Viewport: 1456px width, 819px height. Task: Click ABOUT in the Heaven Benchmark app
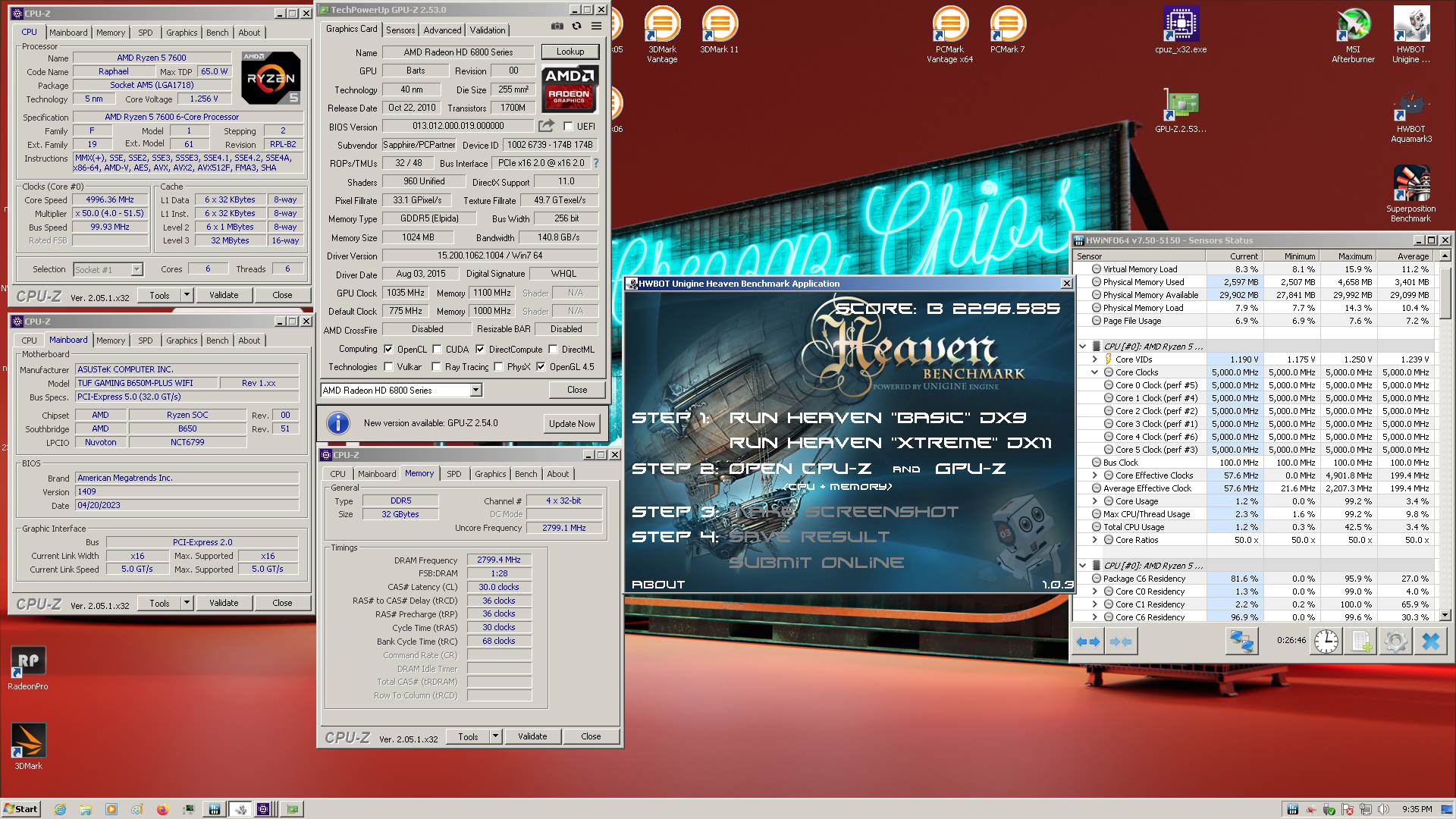point(658,585)
